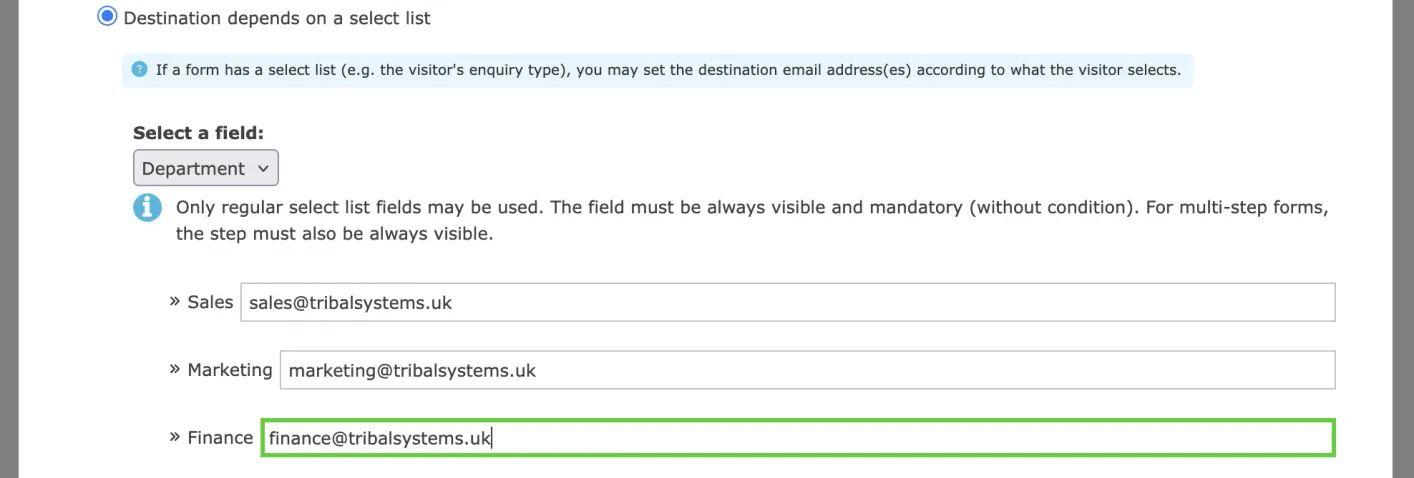The image size is (1414, 478).
Task: Focus the Sales email address field
Action: 787,302
